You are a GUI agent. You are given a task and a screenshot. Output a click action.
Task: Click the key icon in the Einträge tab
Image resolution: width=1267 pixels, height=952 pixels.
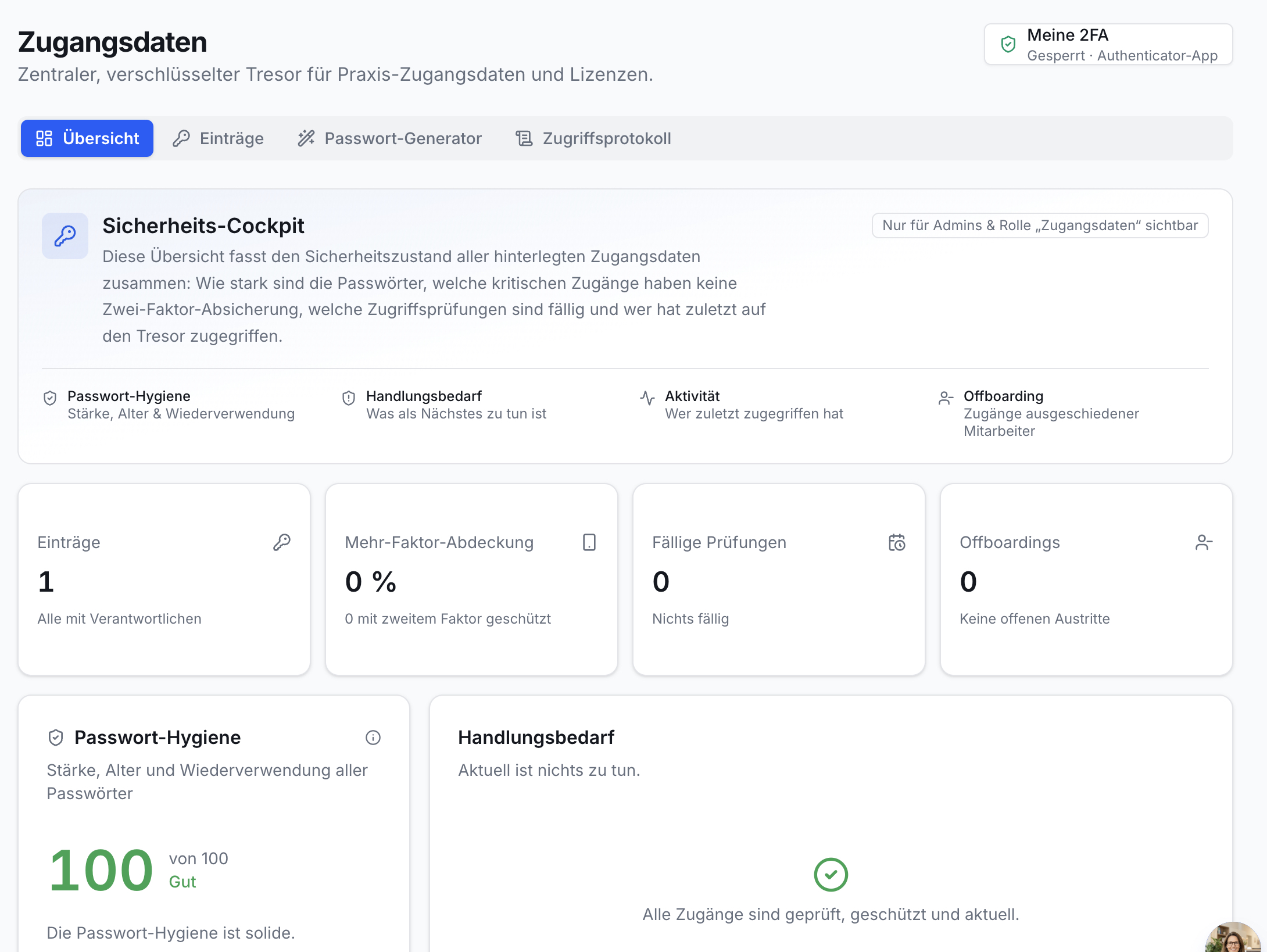(181, 138)
